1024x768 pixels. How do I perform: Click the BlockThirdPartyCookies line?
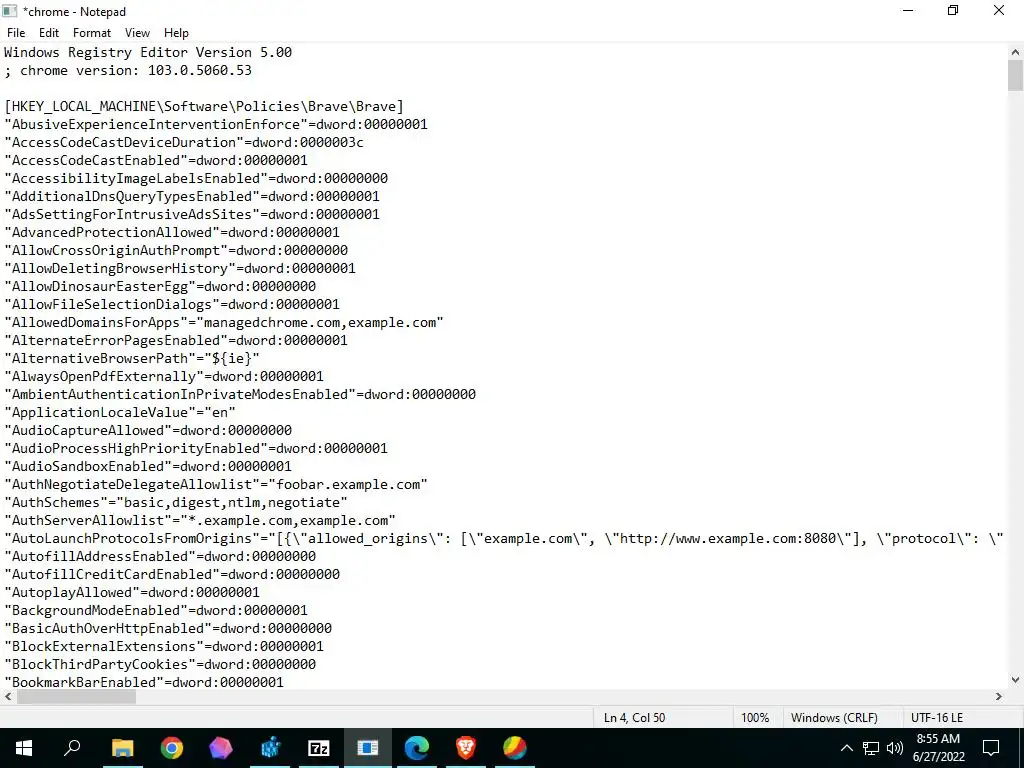[x=160, y=664]
